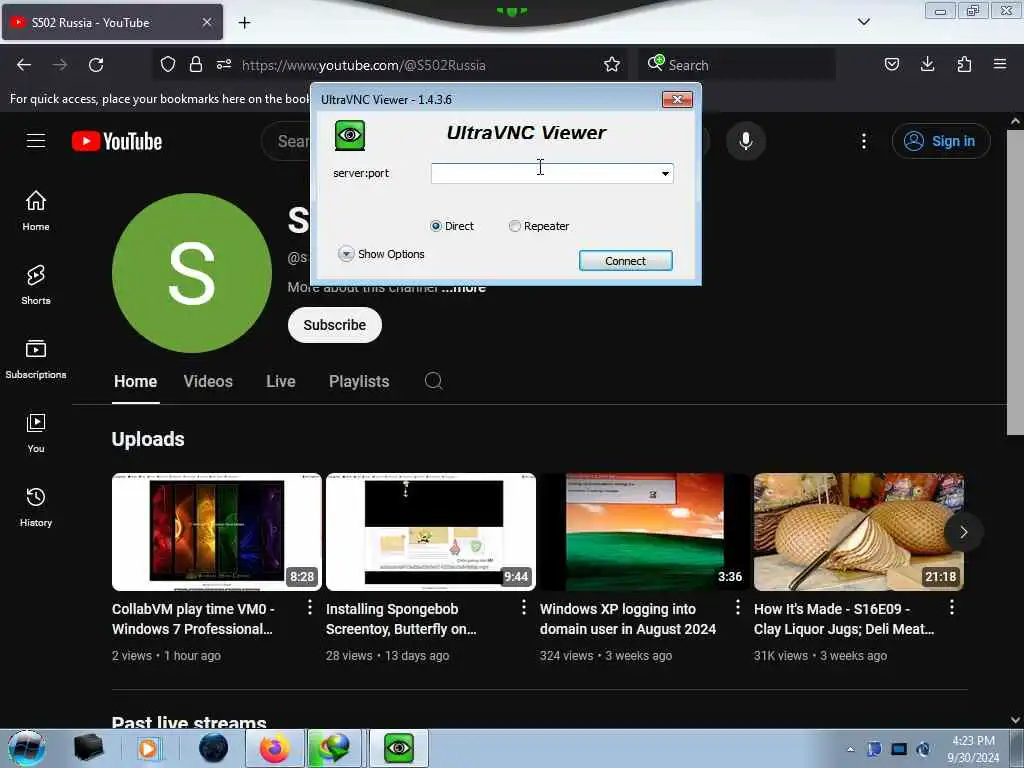Open Firefox application hamburger menu
This screenshot has height=768, width=1024.
tap(1000, 65)
